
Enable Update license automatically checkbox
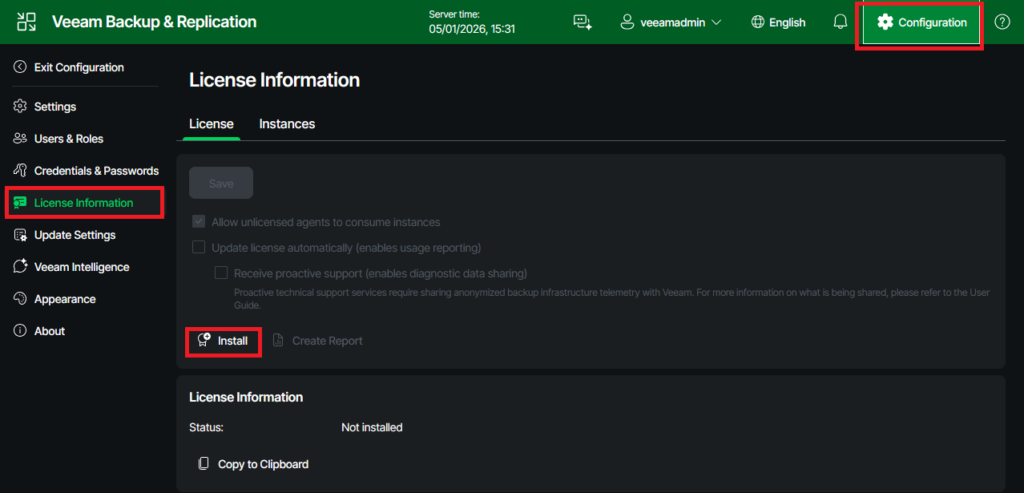tap(198, 247)
